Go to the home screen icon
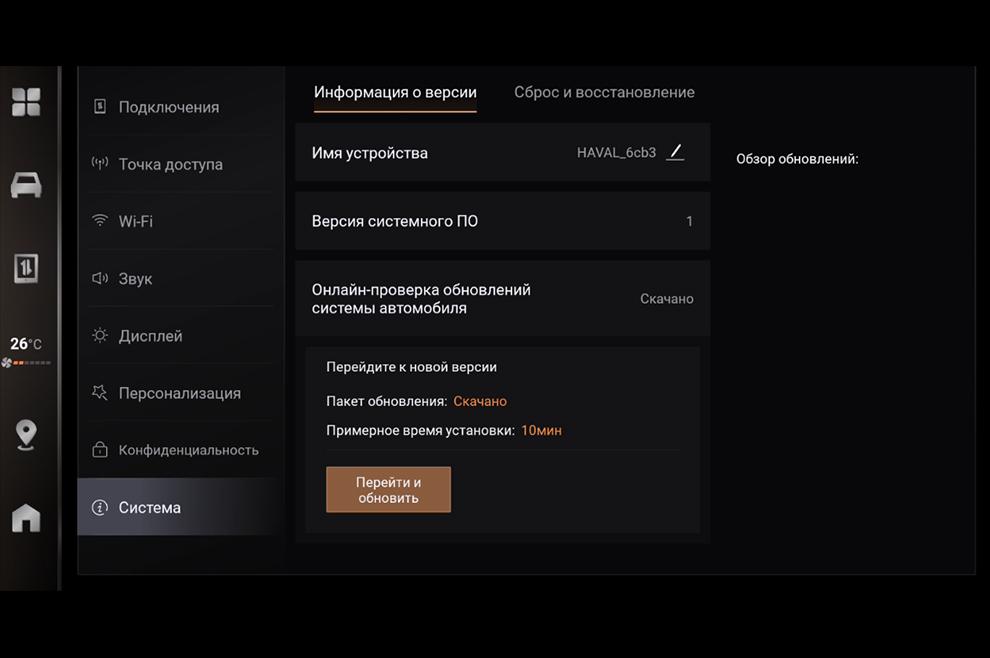 point(26,518)
